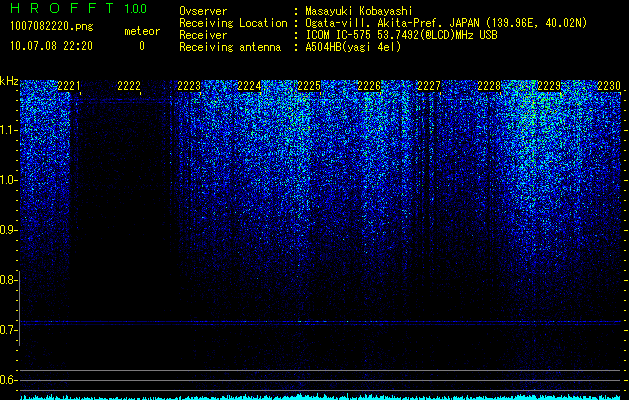Click the 2228 time marker
This screenshot has width=629, height=400.
[489, 86]
